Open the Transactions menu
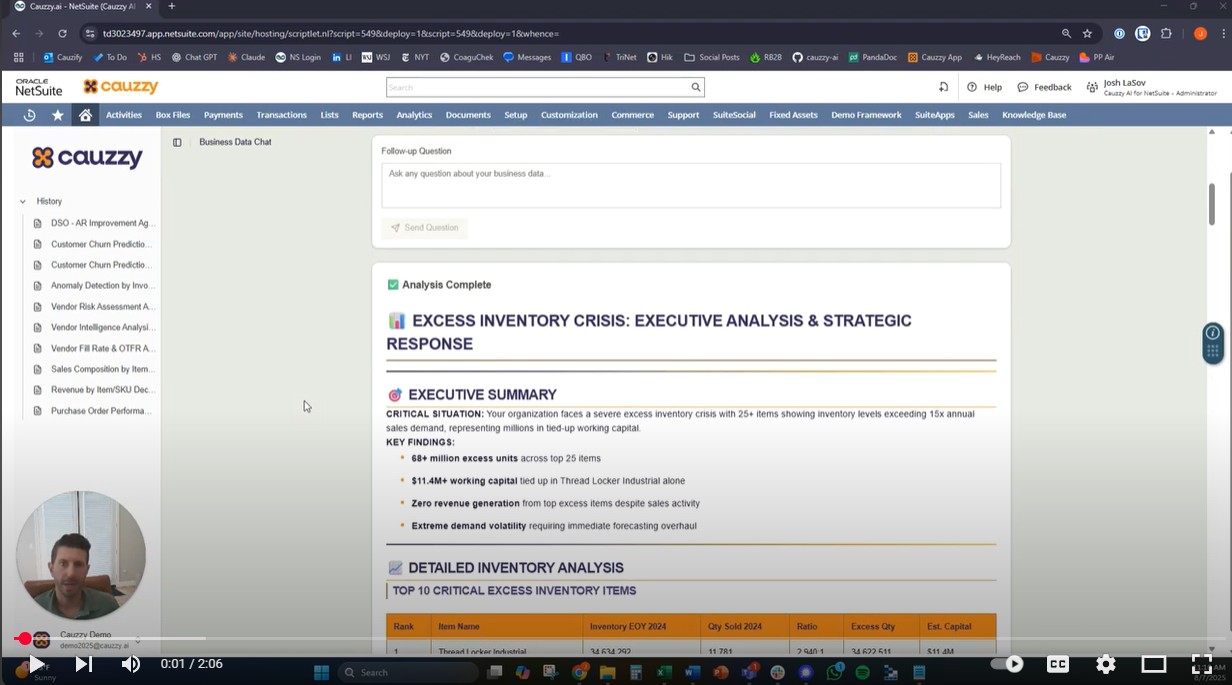1232x685 pixels. coord(282,115)
